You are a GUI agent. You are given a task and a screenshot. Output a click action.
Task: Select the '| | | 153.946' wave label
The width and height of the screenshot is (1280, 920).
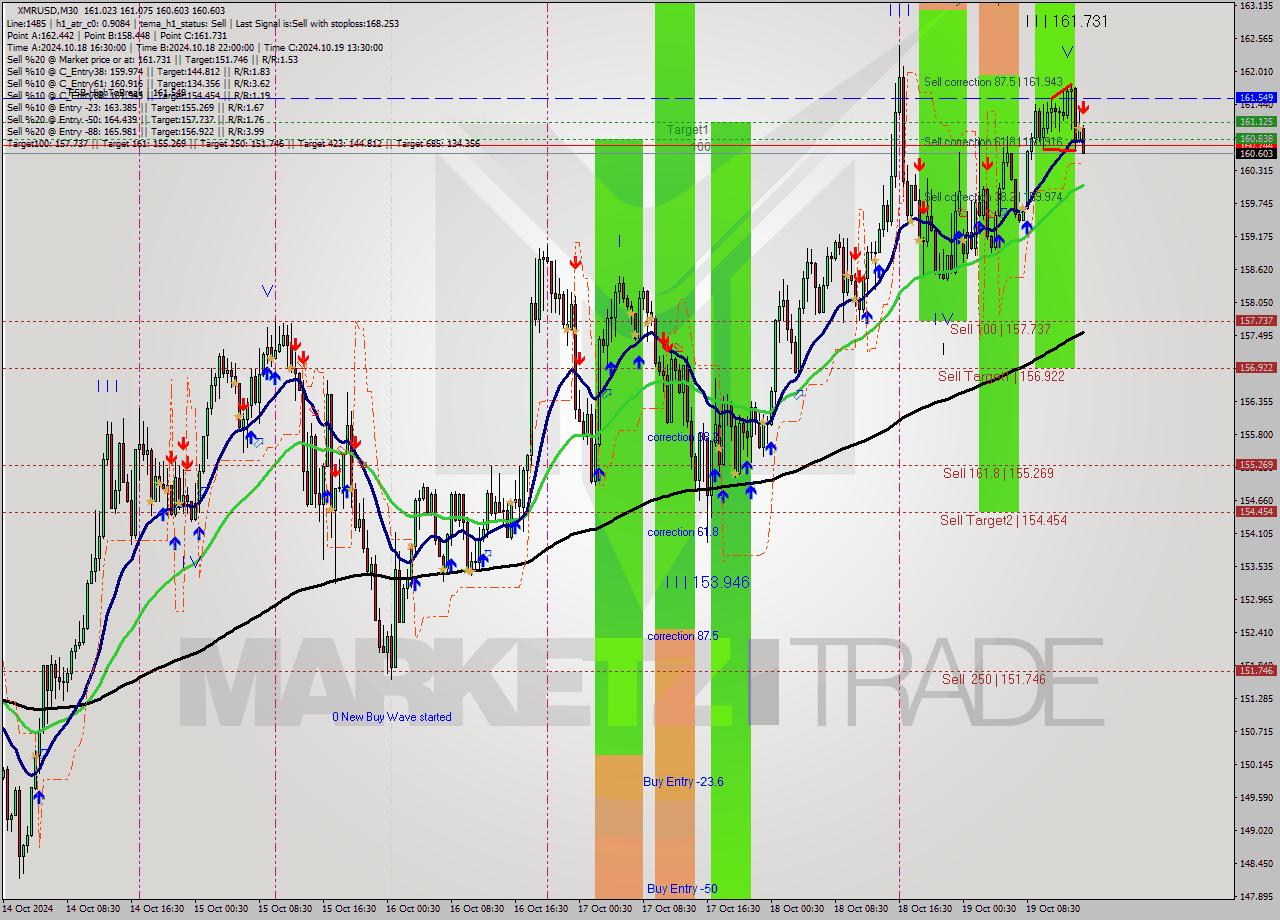[x=708, y=582]
